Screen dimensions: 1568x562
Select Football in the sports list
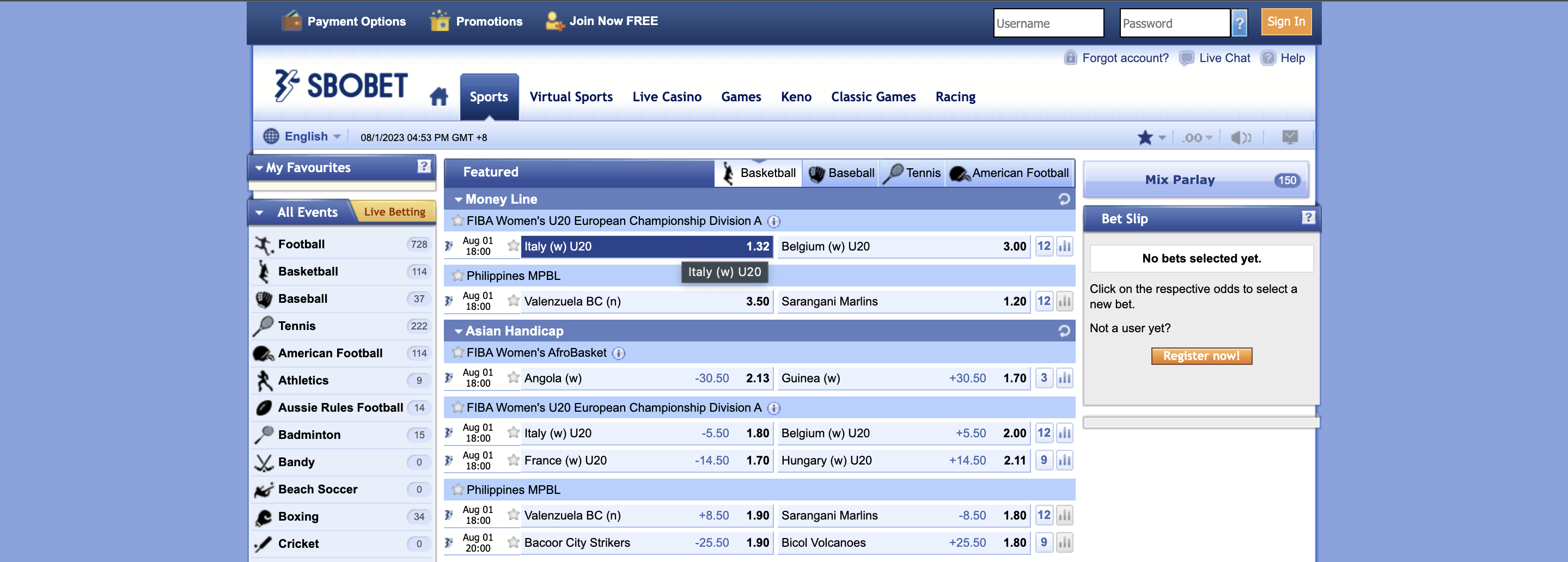tap(341, 244)
